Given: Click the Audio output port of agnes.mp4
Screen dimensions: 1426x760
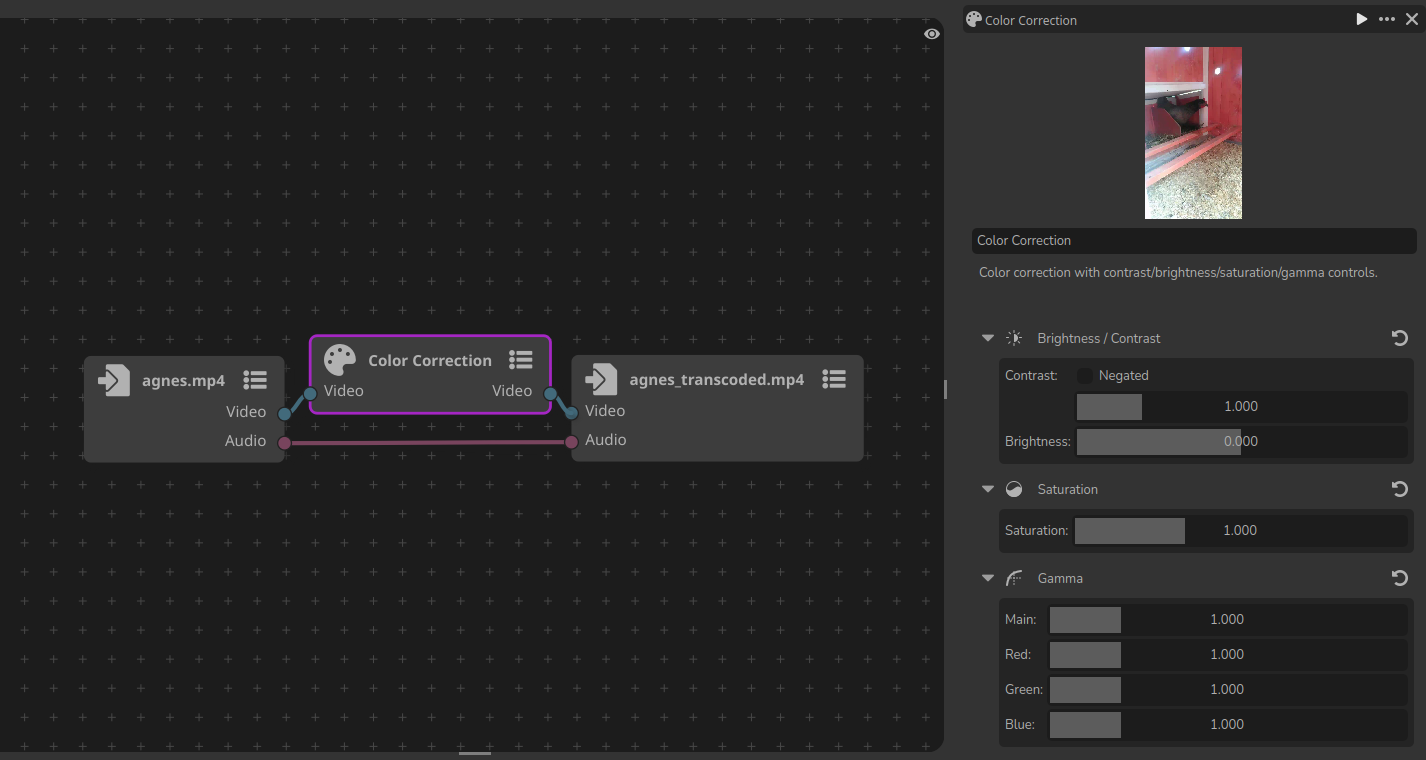Looking at the screenshot, I should 284,442.
